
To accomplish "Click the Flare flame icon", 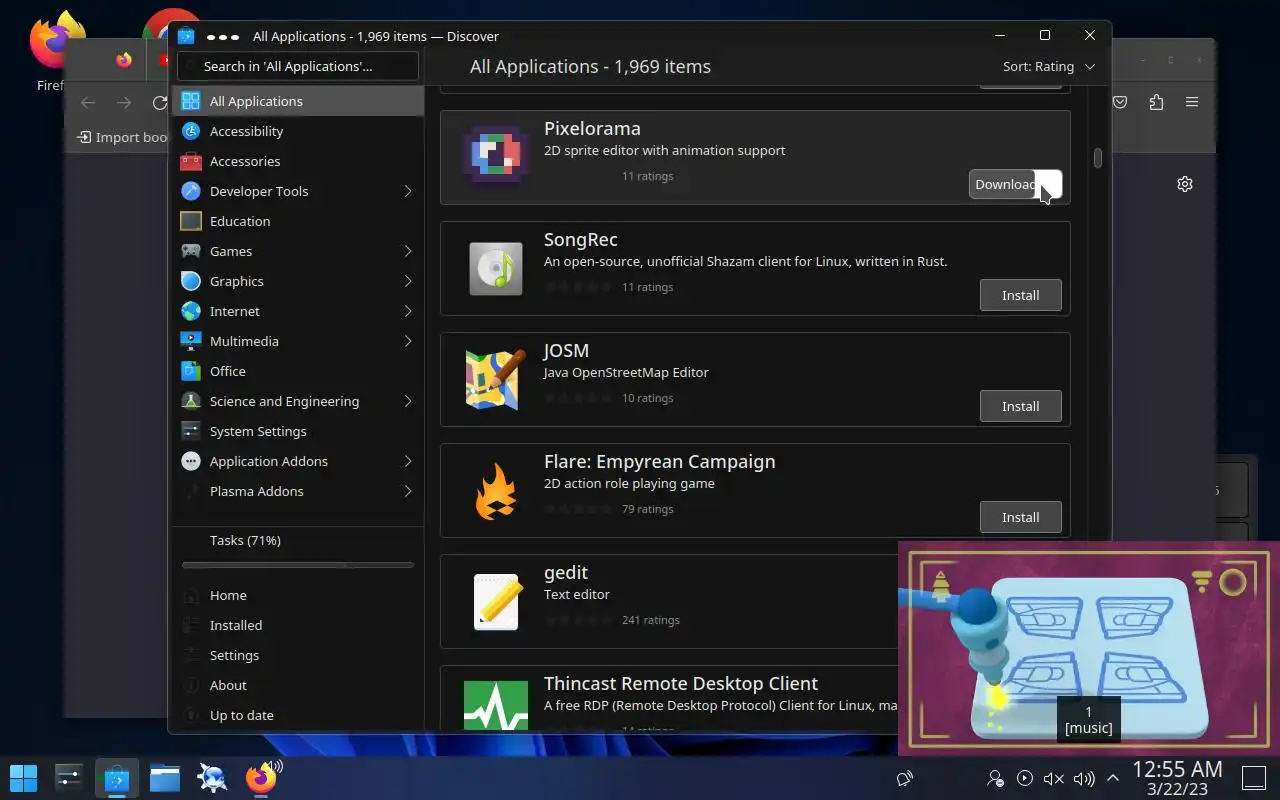I will coord(496,490).
